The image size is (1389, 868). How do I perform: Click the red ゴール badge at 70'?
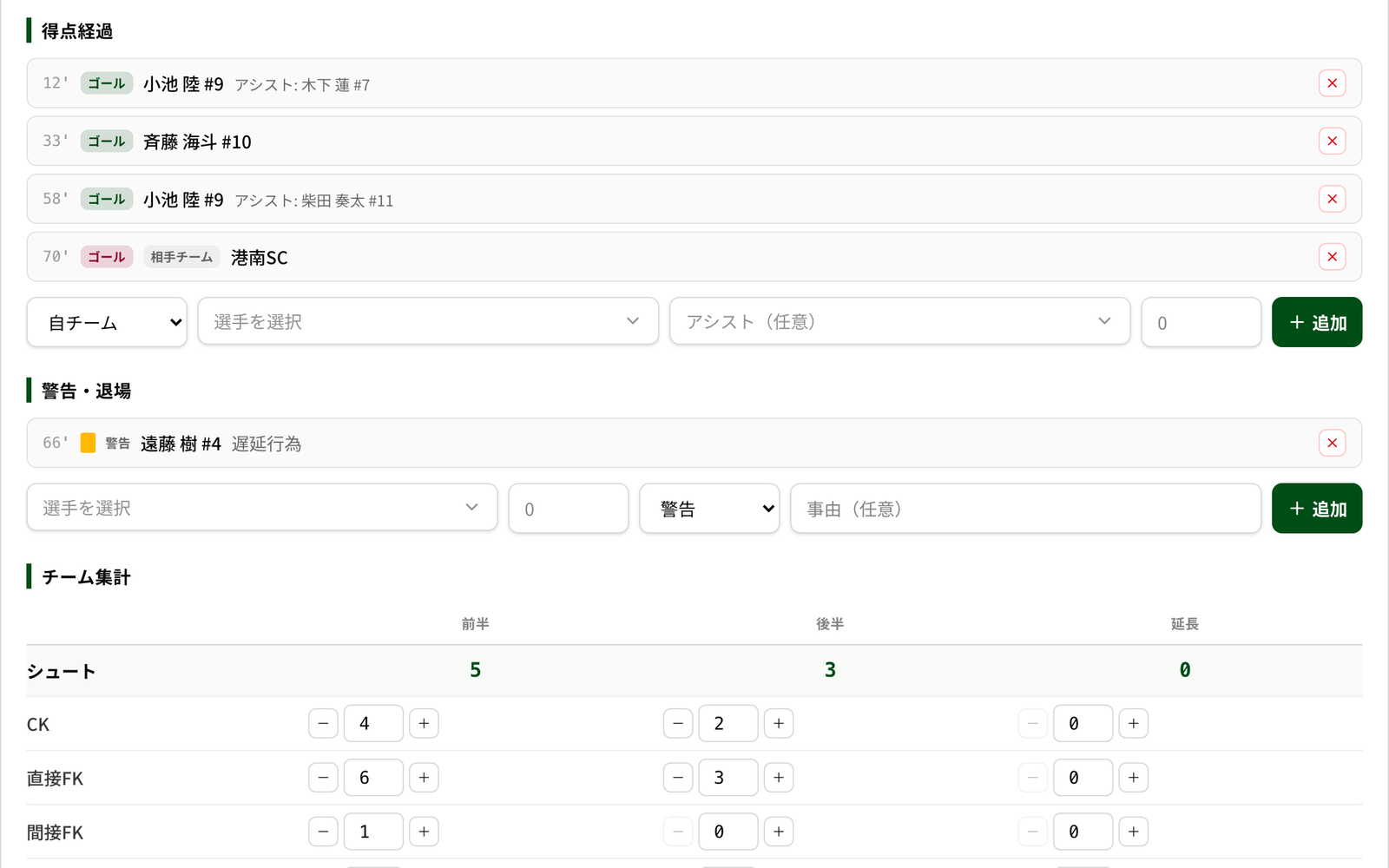[107, 257]
